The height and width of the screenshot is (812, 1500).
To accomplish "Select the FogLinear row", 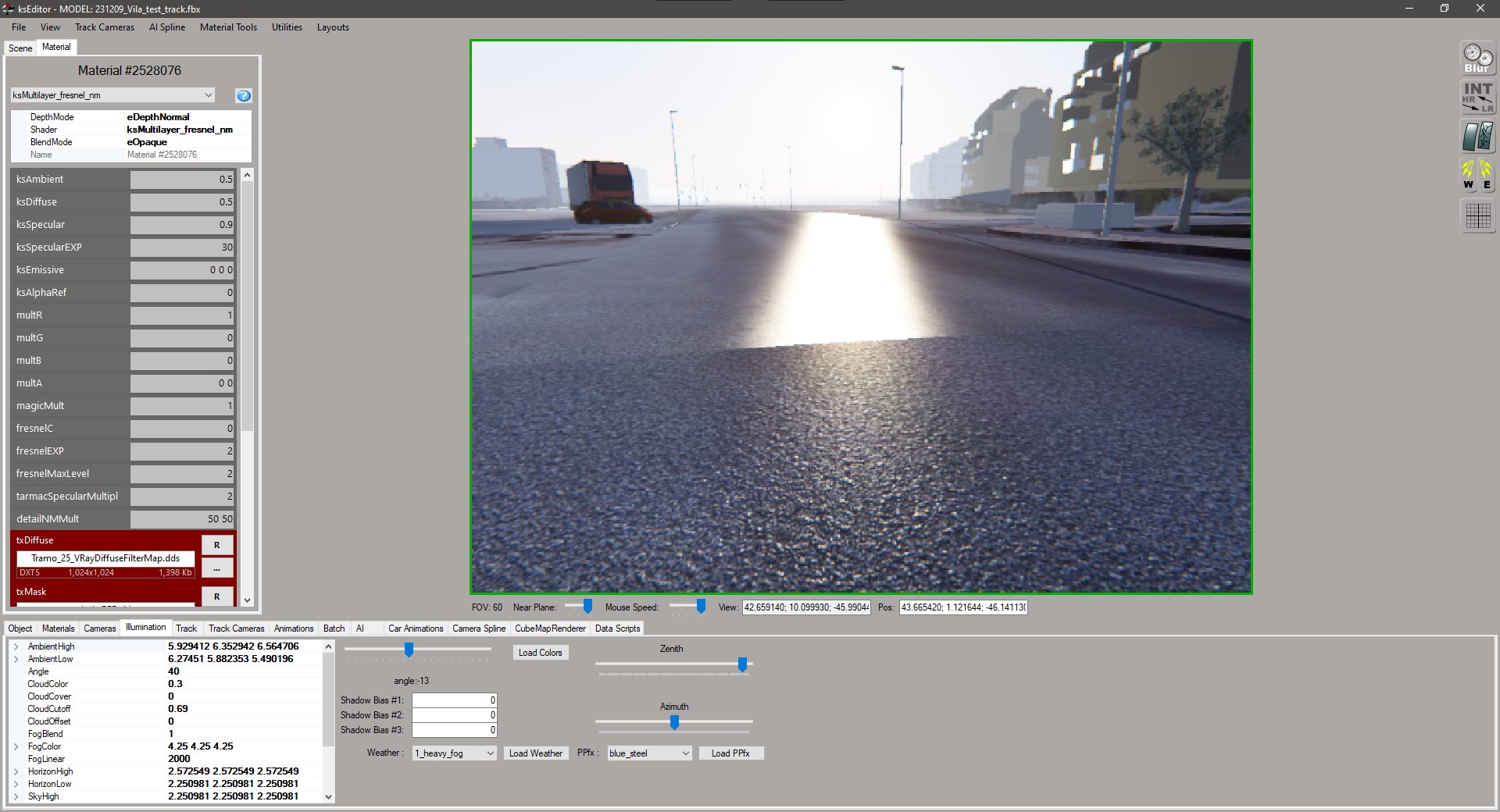I will point(166,759).
